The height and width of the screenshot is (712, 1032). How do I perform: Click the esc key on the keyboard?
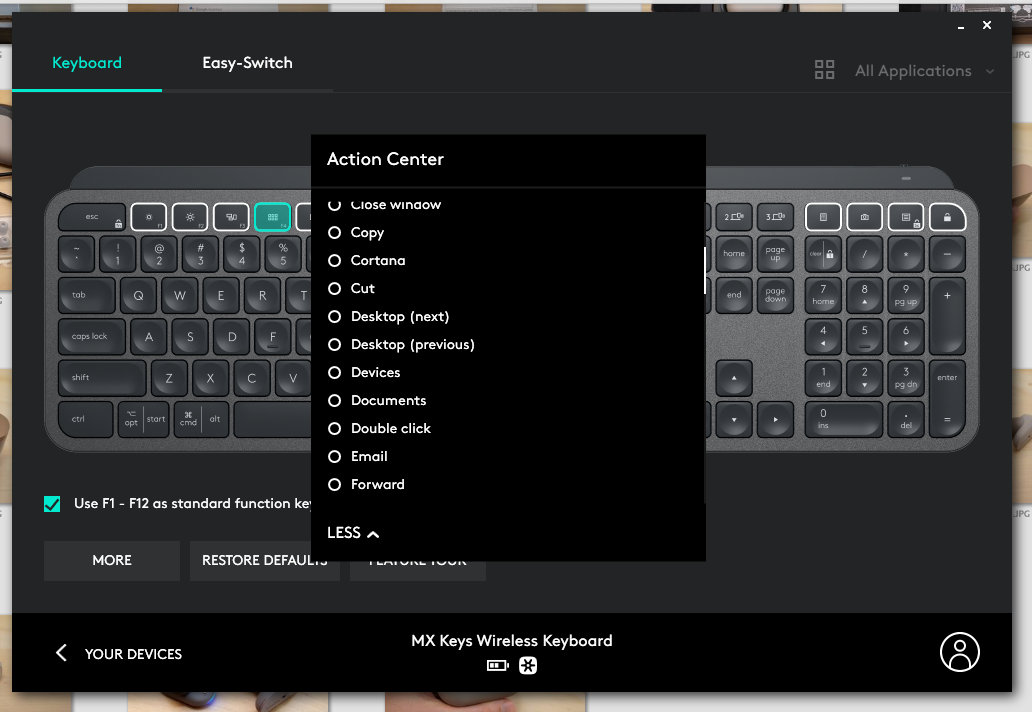pos(91,216)
